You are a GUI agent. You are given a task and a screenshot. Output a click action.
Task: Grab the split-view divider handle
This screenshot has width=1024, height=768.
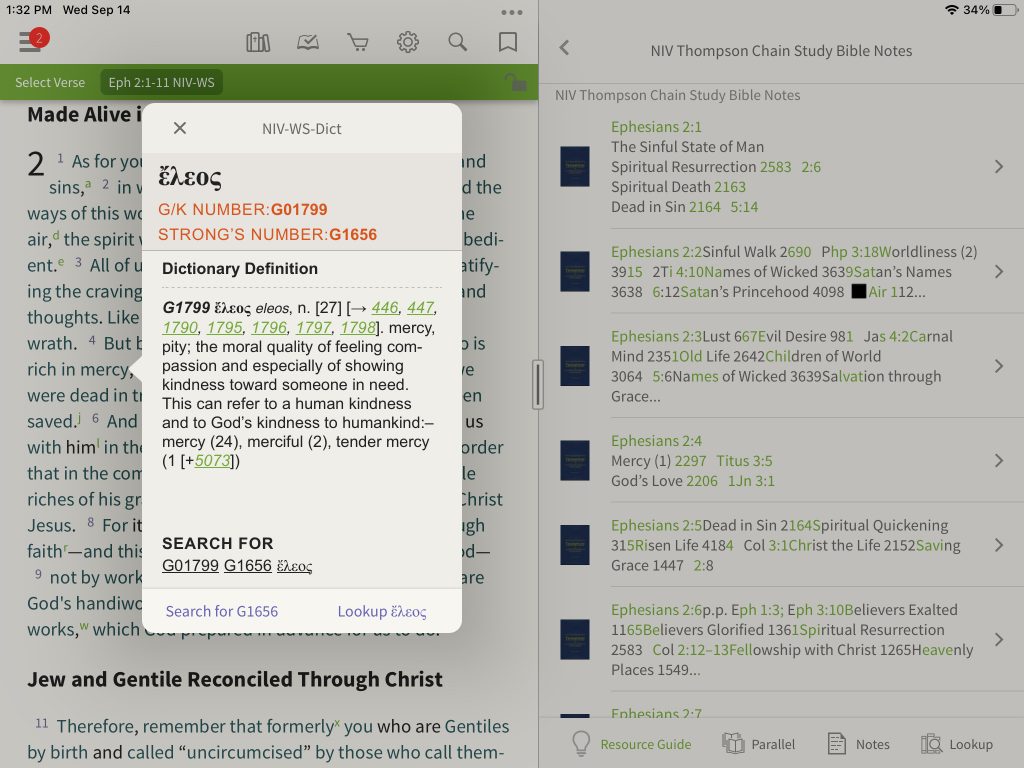point(538,384)
